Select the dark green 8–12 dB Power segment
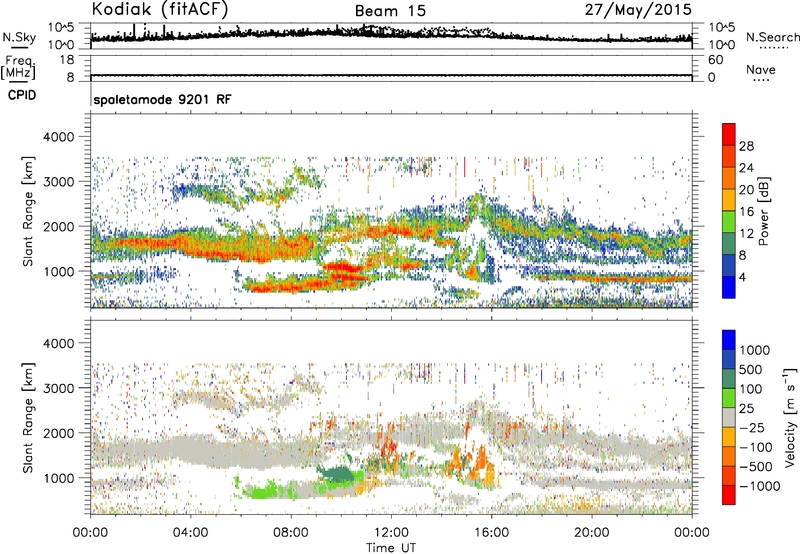The width and height of the screenshot is (800, 554). tap(729, 244)
